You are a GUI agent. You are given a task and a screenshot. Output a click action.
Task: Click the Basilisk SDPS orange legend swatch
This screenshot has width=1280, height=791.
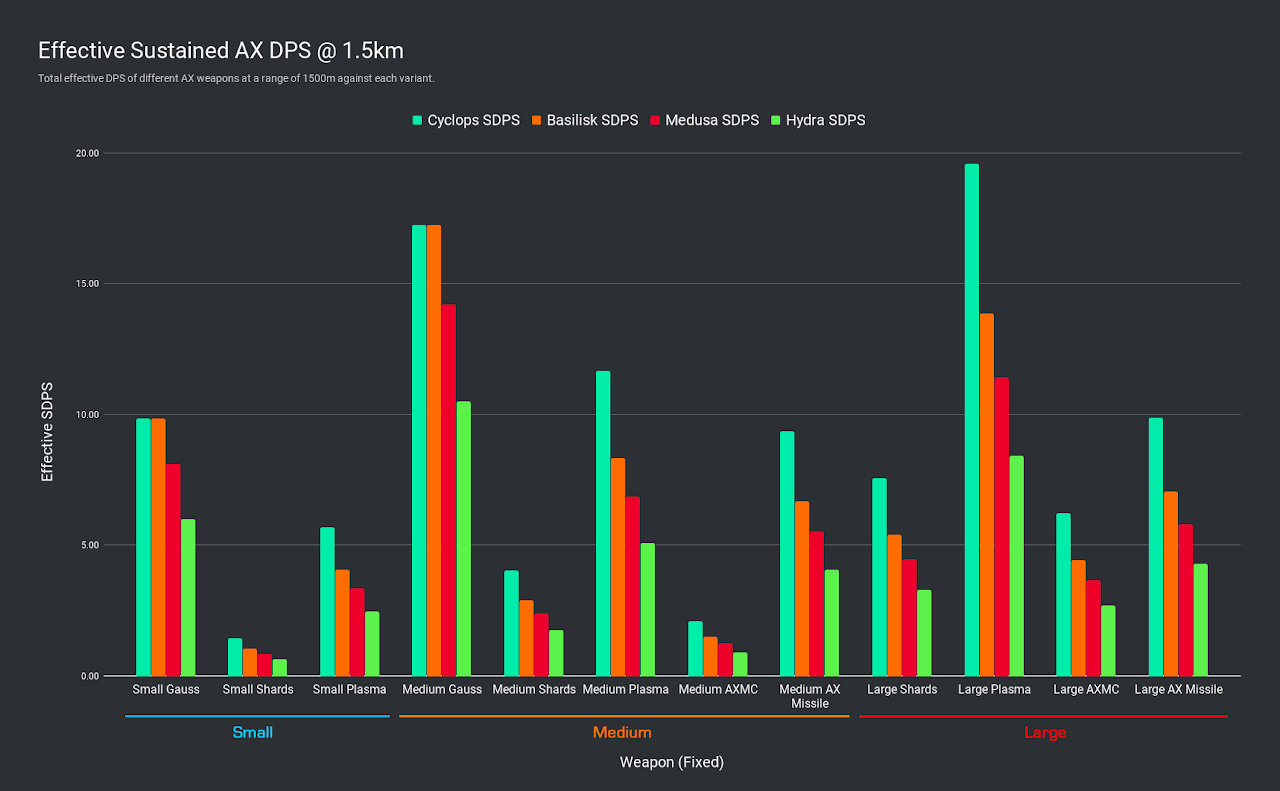[x=536, y=121]
